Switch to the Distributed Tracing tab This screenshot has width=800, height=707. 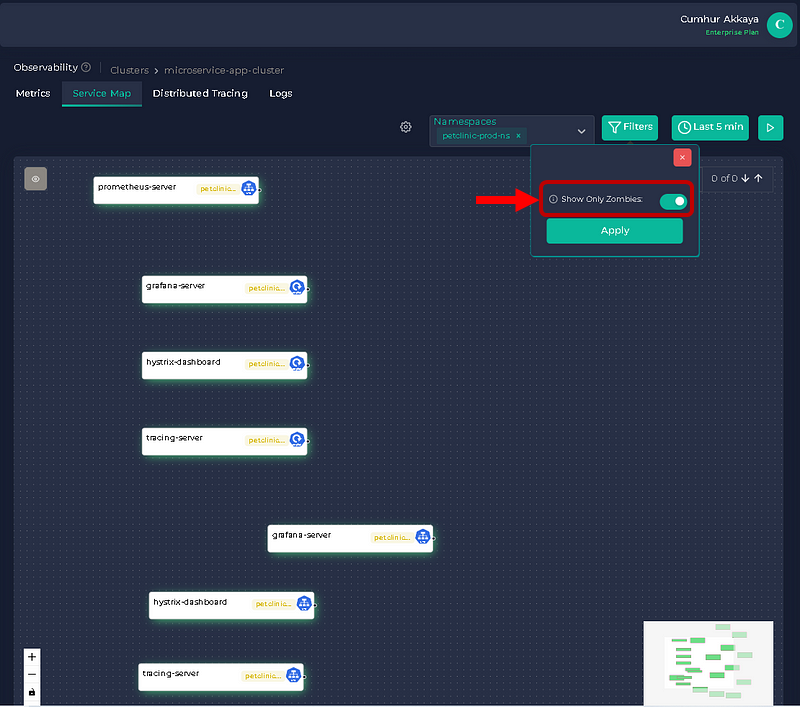coord(200,93)
